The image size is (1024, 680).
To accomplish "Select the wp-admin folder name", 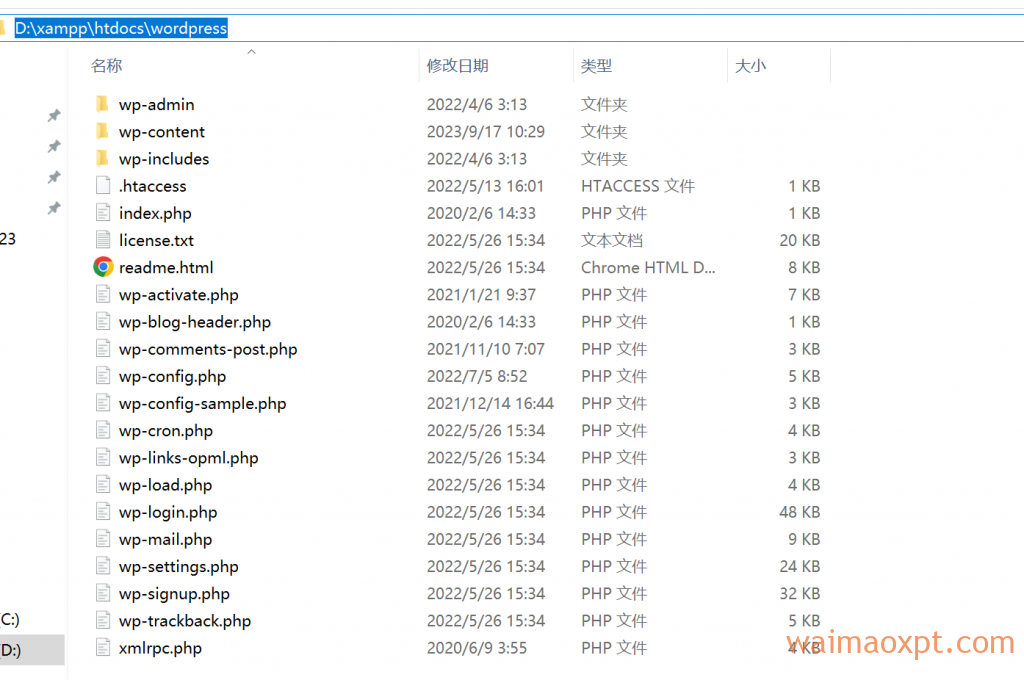I will (157, 105).
